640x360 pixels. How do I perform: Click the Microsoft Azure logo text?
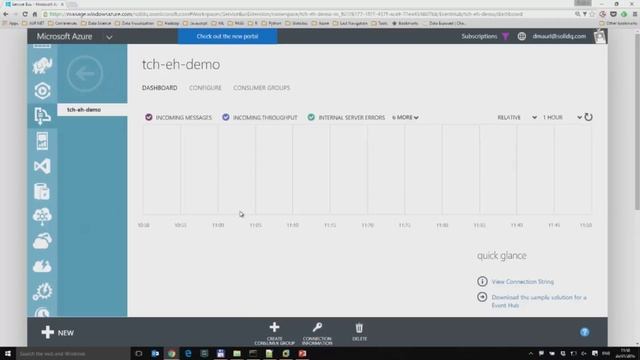pyautogui.click(x=64, y=36)
